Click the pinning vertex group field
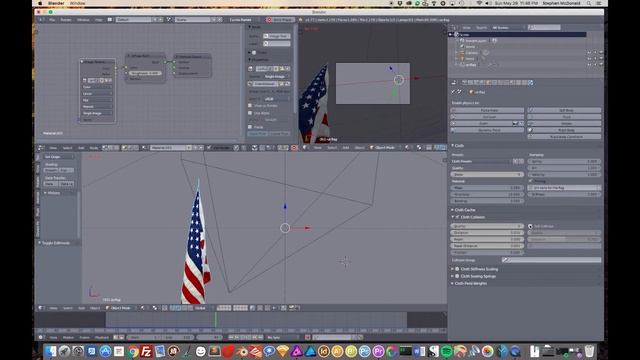This screenshot has width=640, height=360. pyautogui.click(x=564, y=188)
